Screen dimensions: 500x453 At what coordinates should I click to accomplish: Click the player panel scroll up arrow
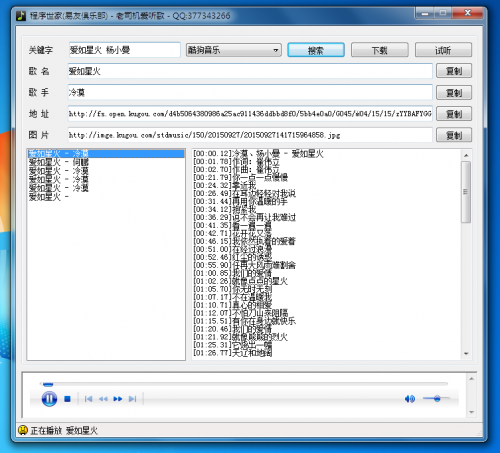[x=471, y=379]
